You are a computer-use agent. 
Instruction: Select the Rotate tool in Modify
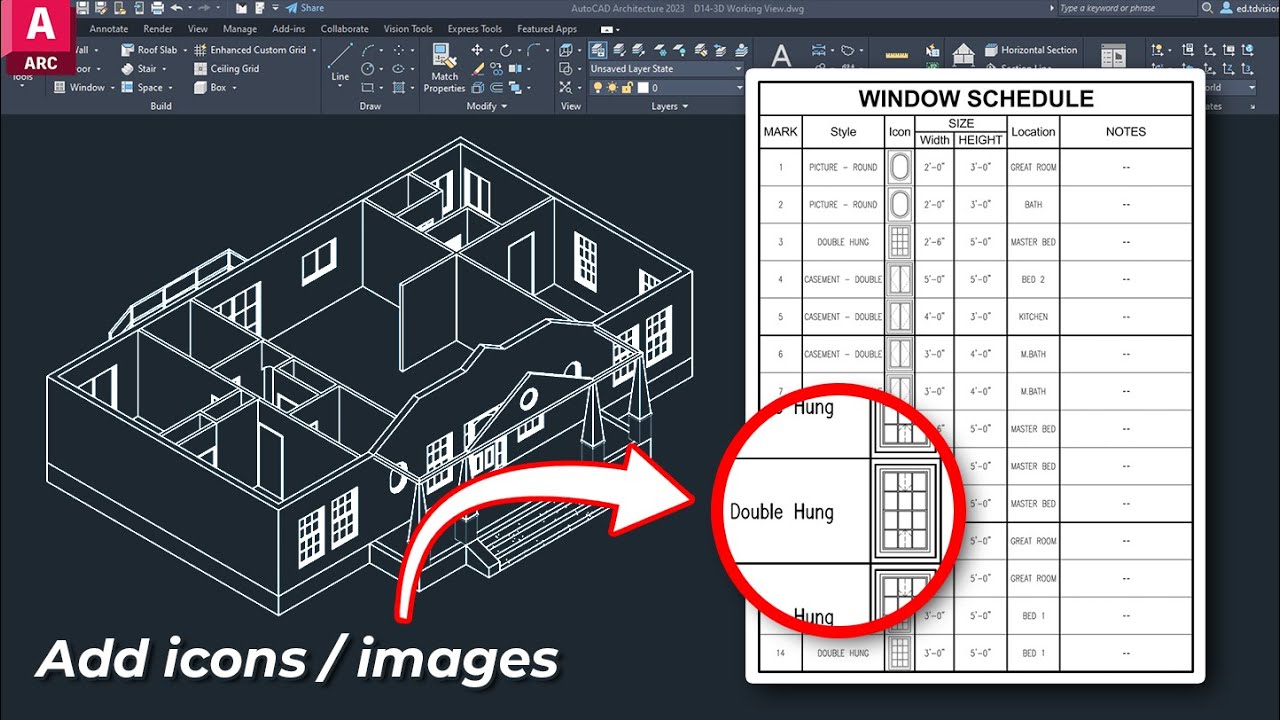pos(506,50)
